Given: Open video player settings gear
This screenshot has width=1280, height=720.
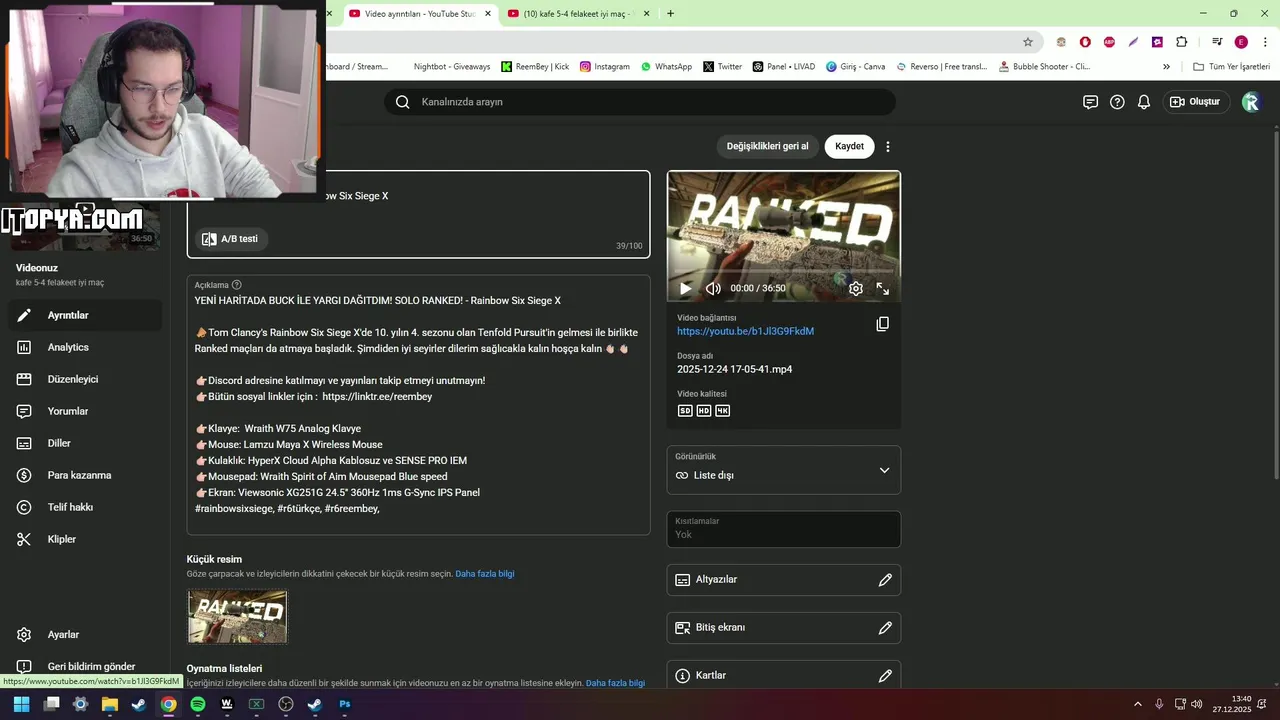Looking at the screenshot, I should pos(856,288).
